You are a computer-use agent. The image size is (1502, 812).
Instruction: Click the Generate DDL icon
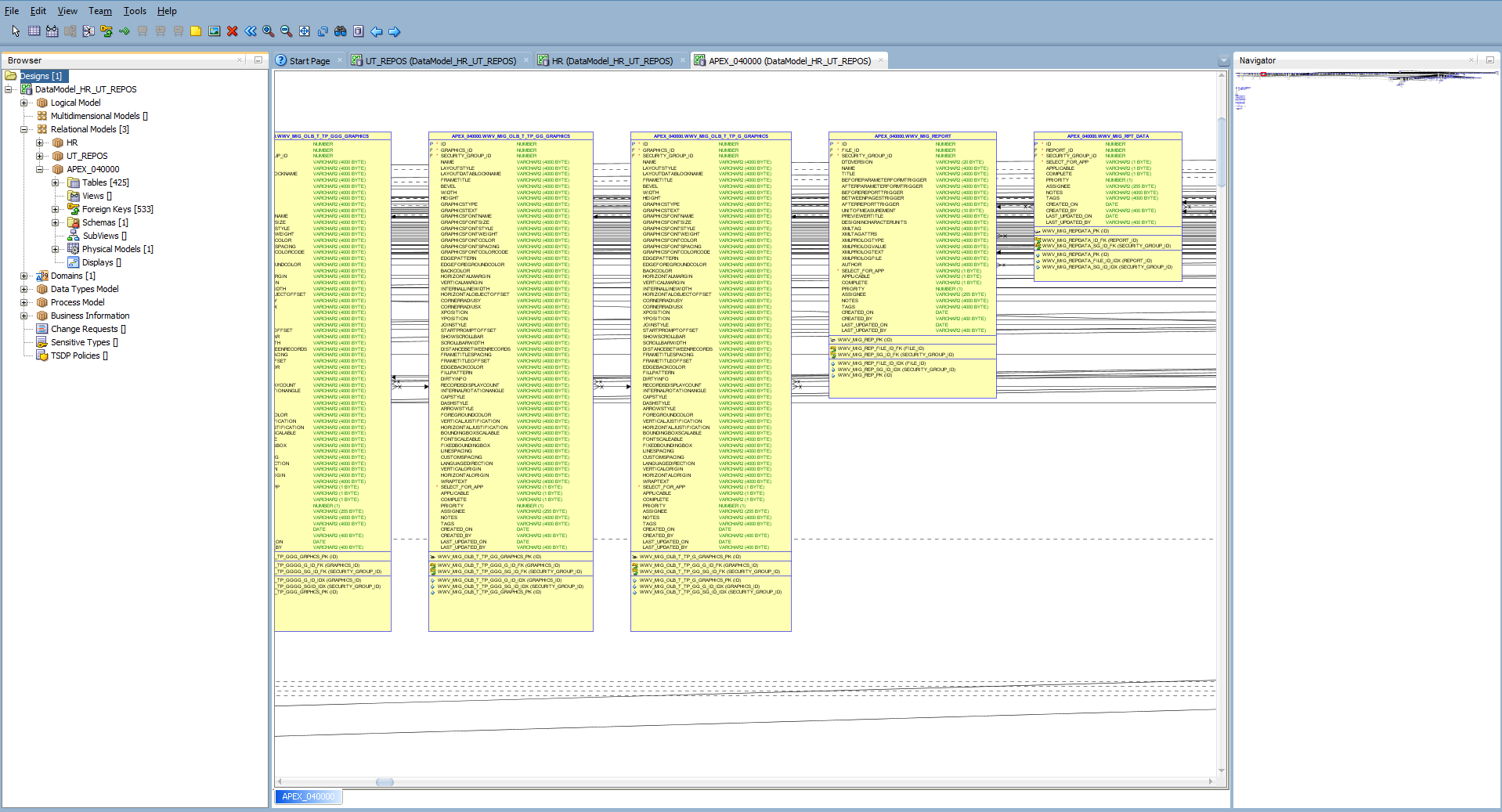click(x=358, y=31)
